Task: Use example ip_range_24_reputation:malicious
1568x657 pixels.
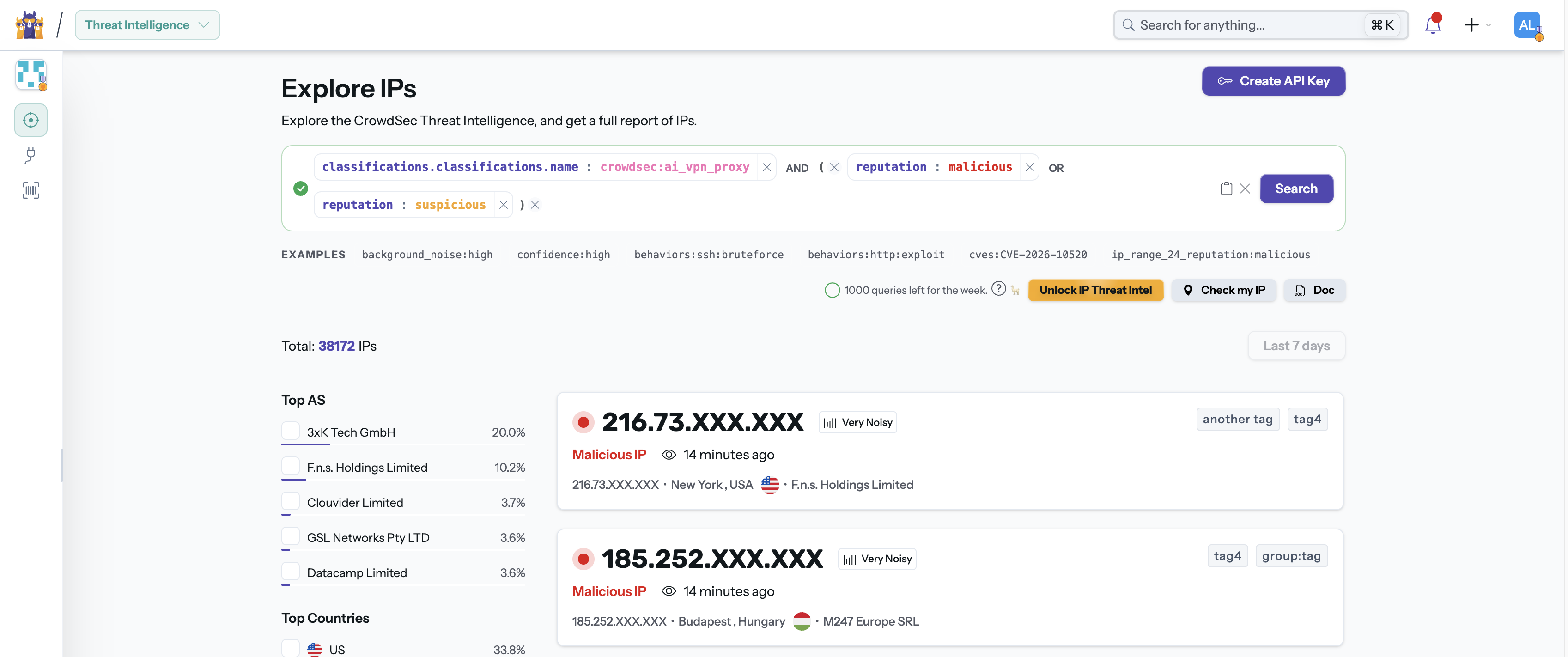Action: pos(1211,255)
